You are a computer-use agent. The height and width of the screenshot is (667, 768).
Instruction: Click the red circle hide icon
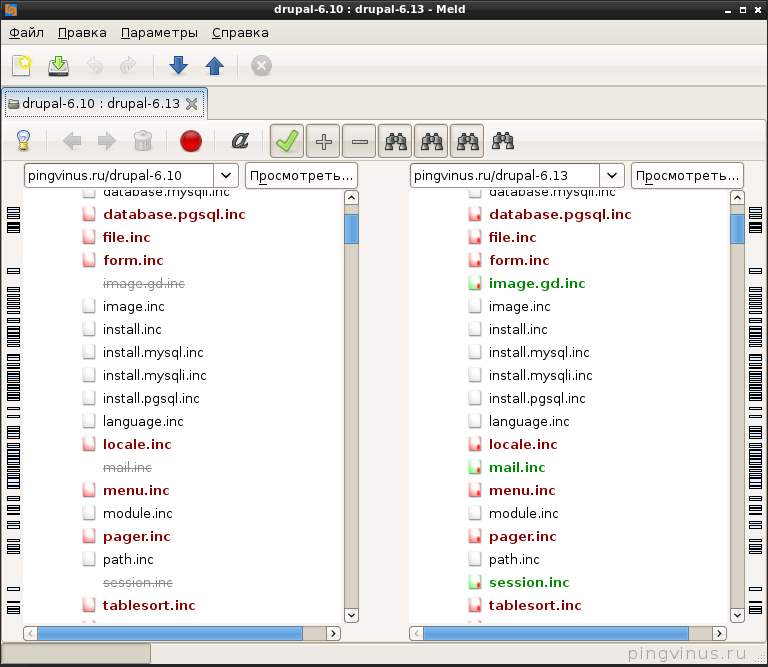pos(191,141)
